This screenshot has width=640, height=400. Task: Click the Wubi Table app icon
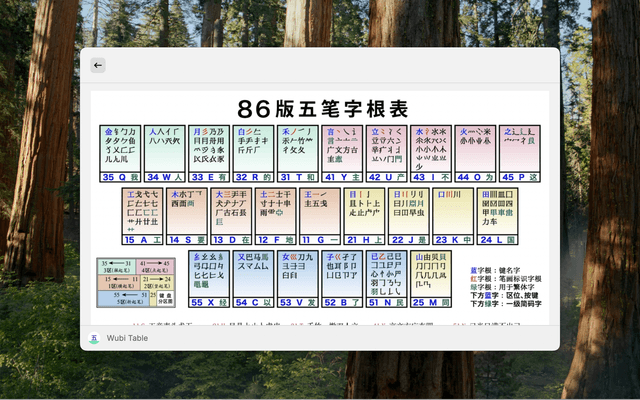(x=94, y=338)
